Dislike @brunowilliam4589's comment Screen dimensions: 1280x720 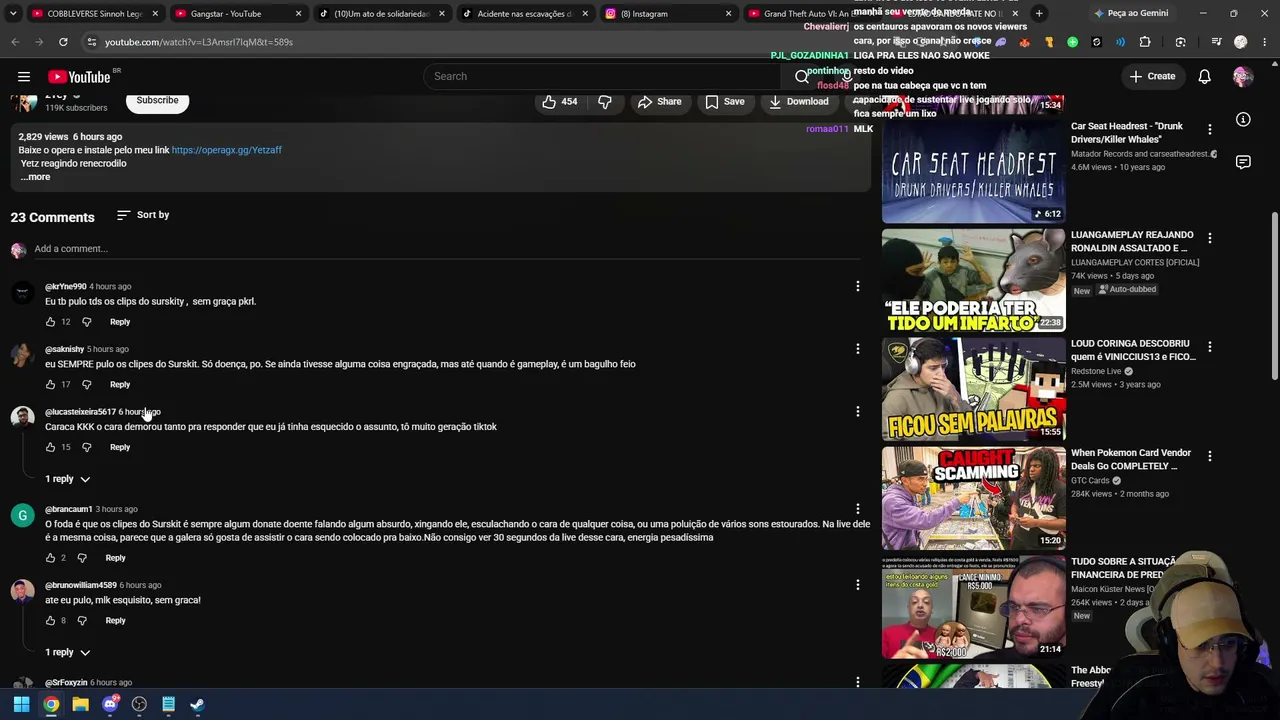pyautogui.click(x=82, y=621)
